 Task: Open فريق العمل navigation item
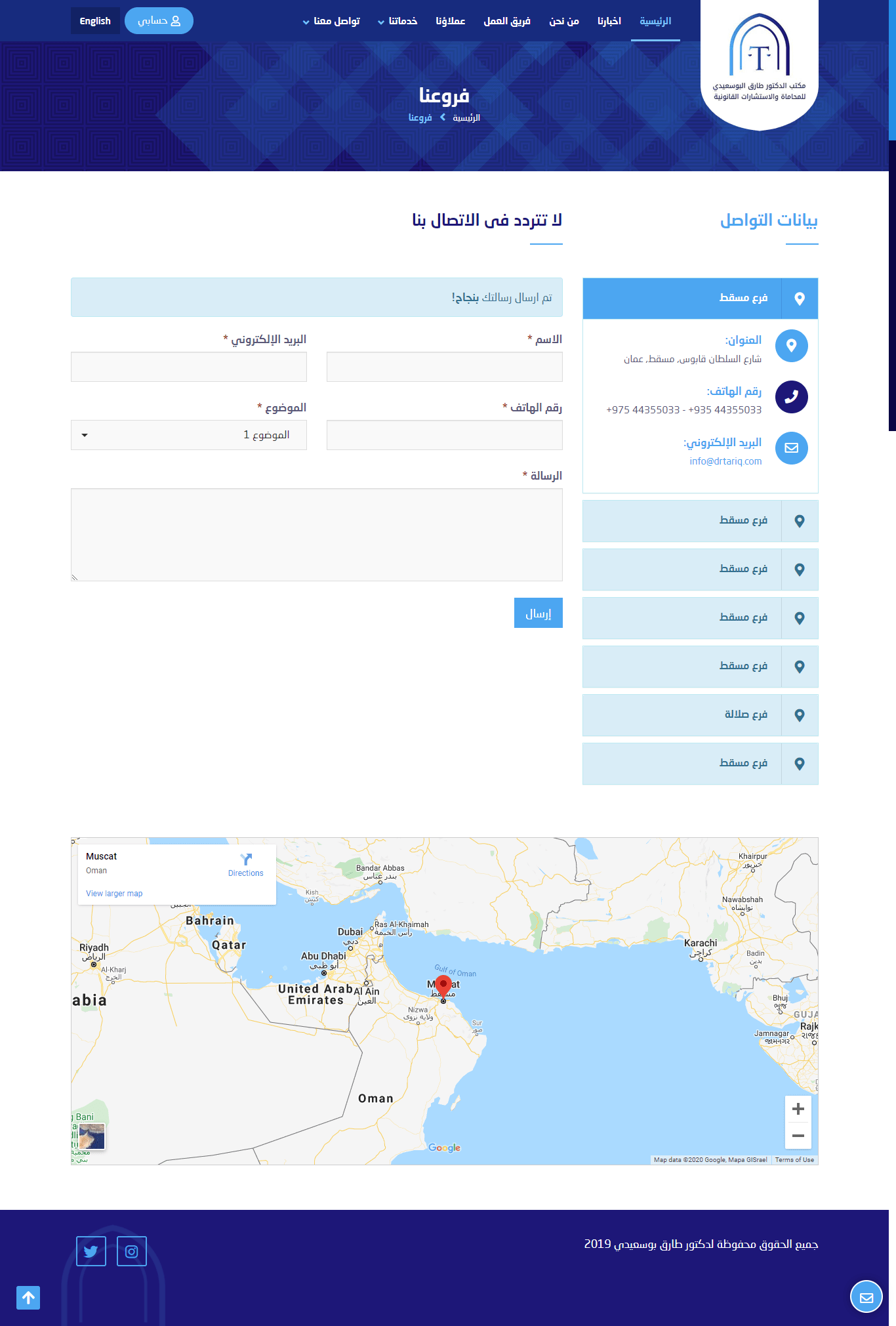(507, 21)
